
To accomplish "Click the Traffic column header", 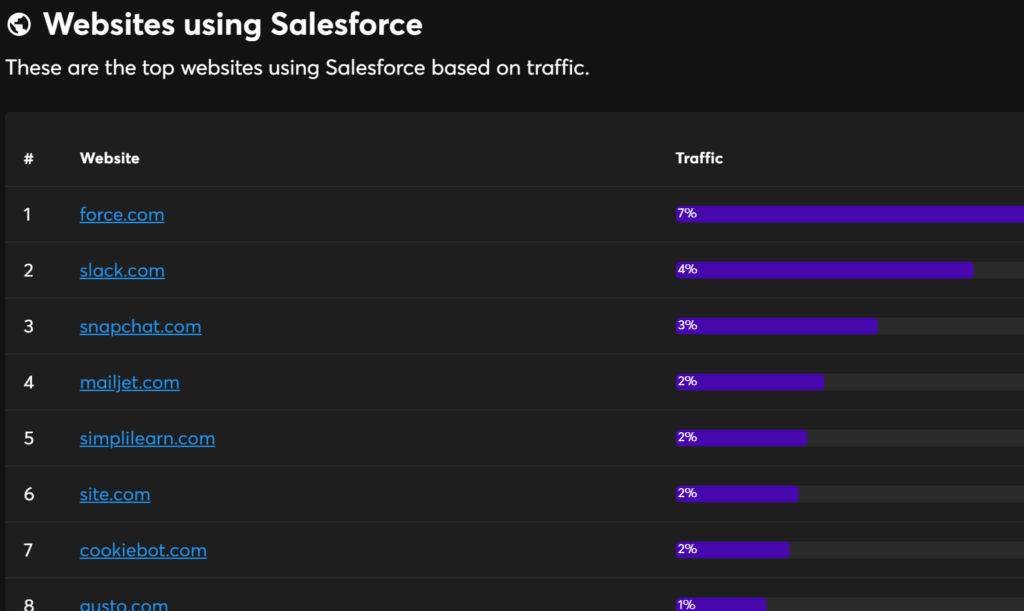I will click(699, 158).
